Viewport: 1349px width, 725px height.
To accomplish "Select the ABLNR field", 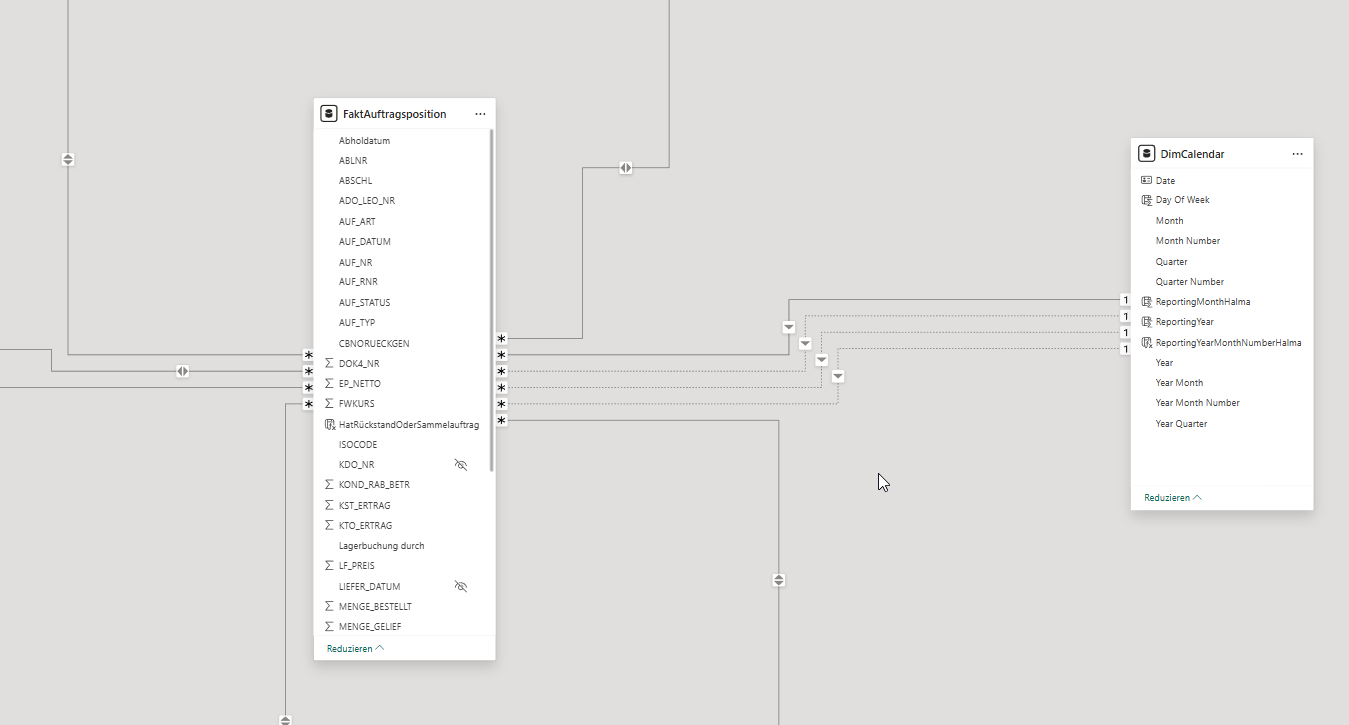I will point(353,160).
